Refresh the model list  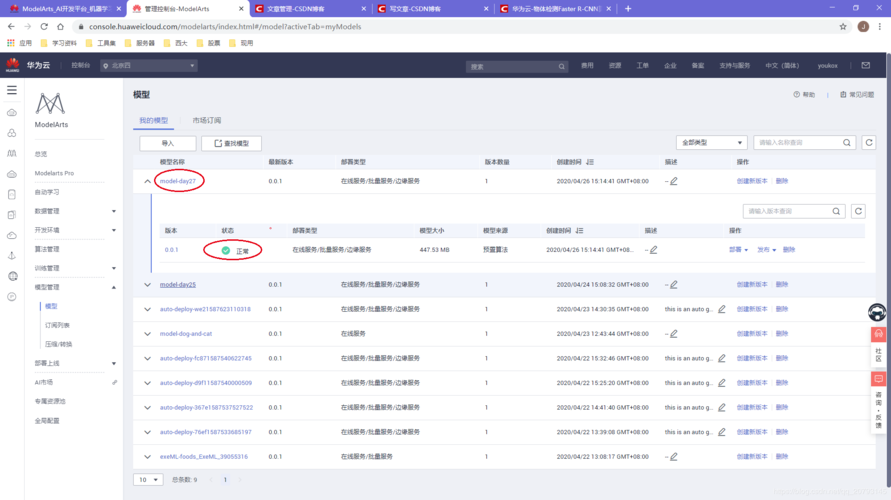pos(869,143)
